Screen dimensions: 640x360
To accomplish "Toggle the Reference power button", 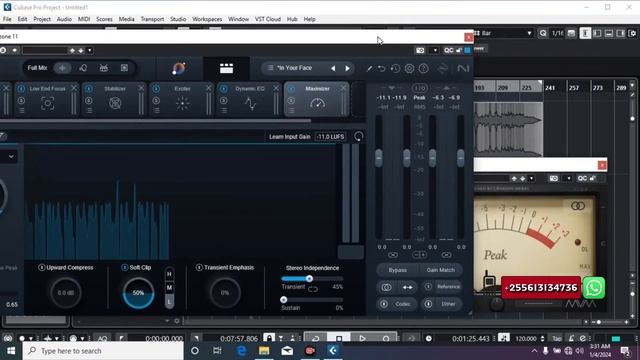I will click(428, 287).
